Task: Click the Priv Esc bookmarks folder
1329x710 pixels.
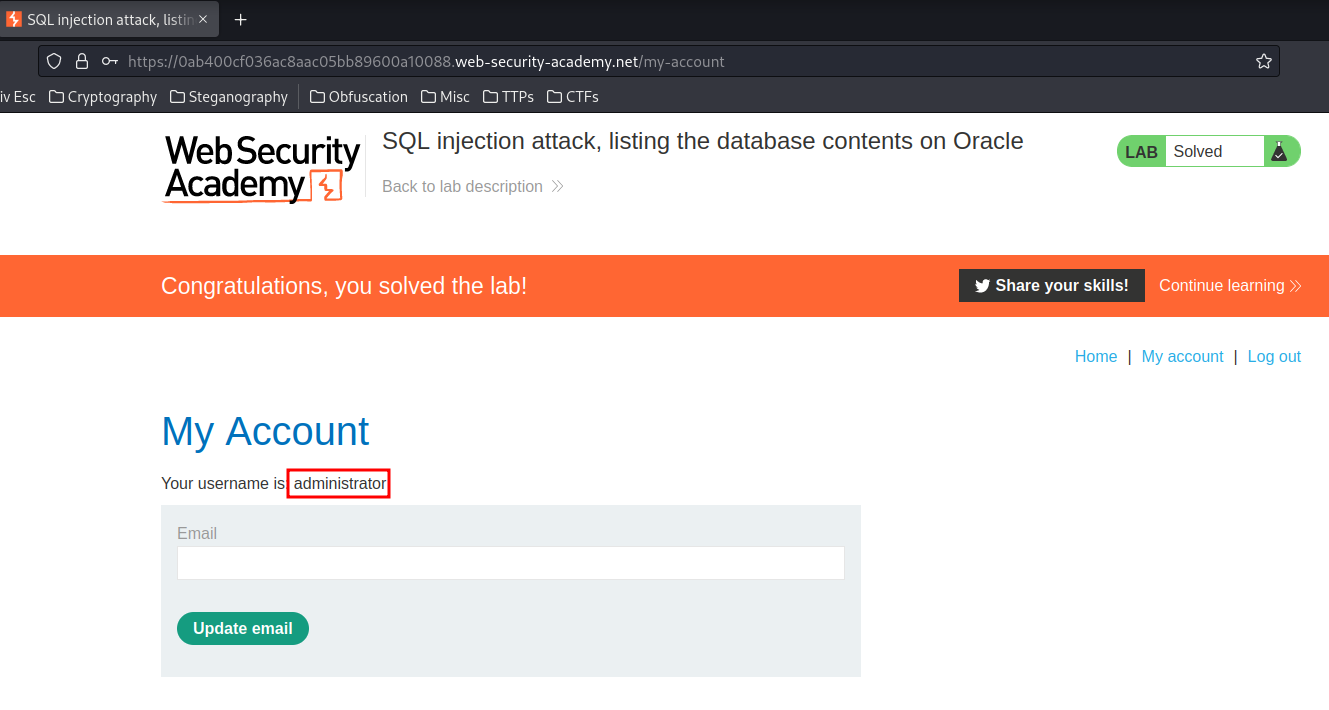Action: (x=18, y=97)
